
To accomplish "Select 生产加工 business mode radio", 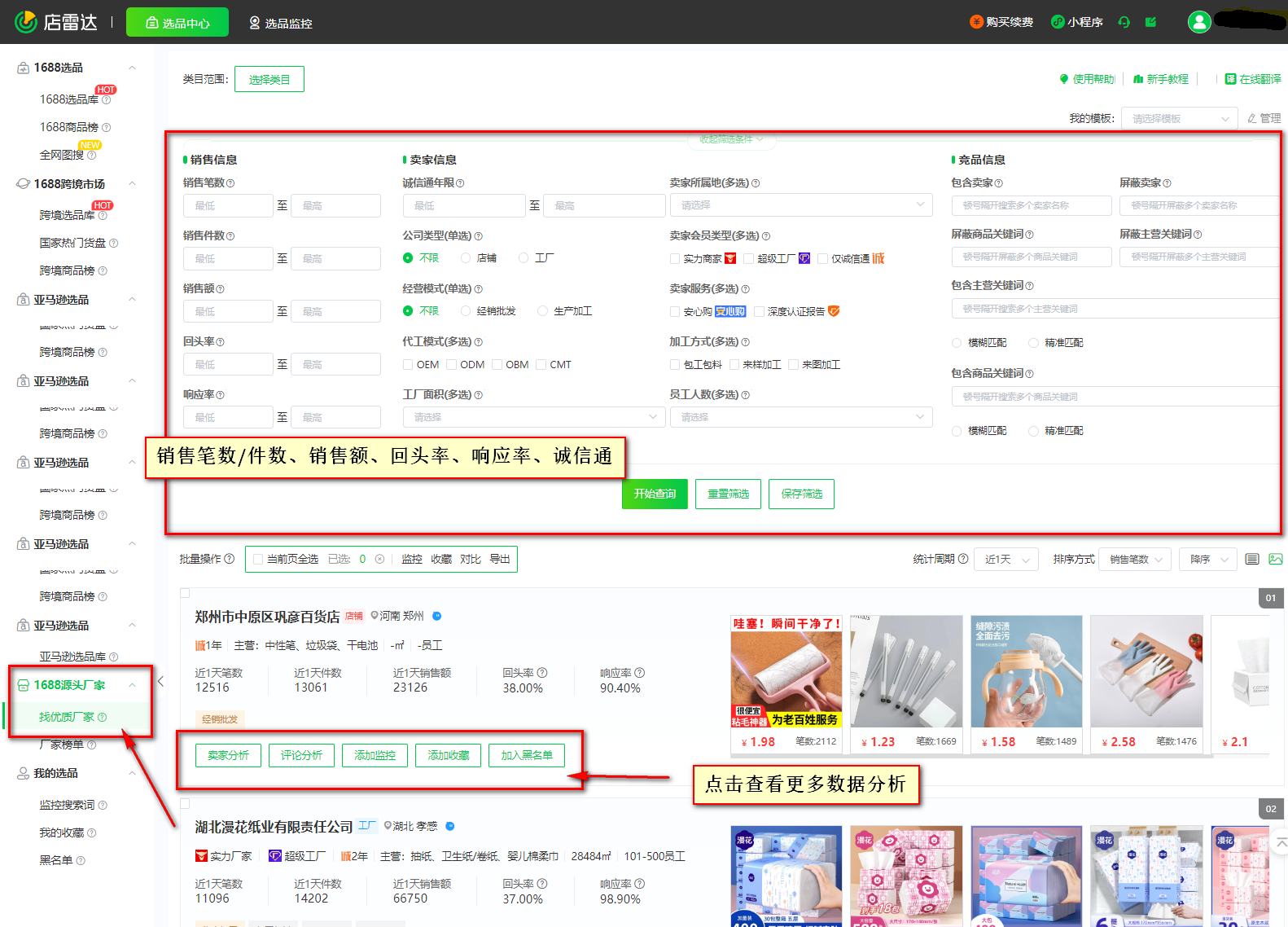I will tap(542, 311).
